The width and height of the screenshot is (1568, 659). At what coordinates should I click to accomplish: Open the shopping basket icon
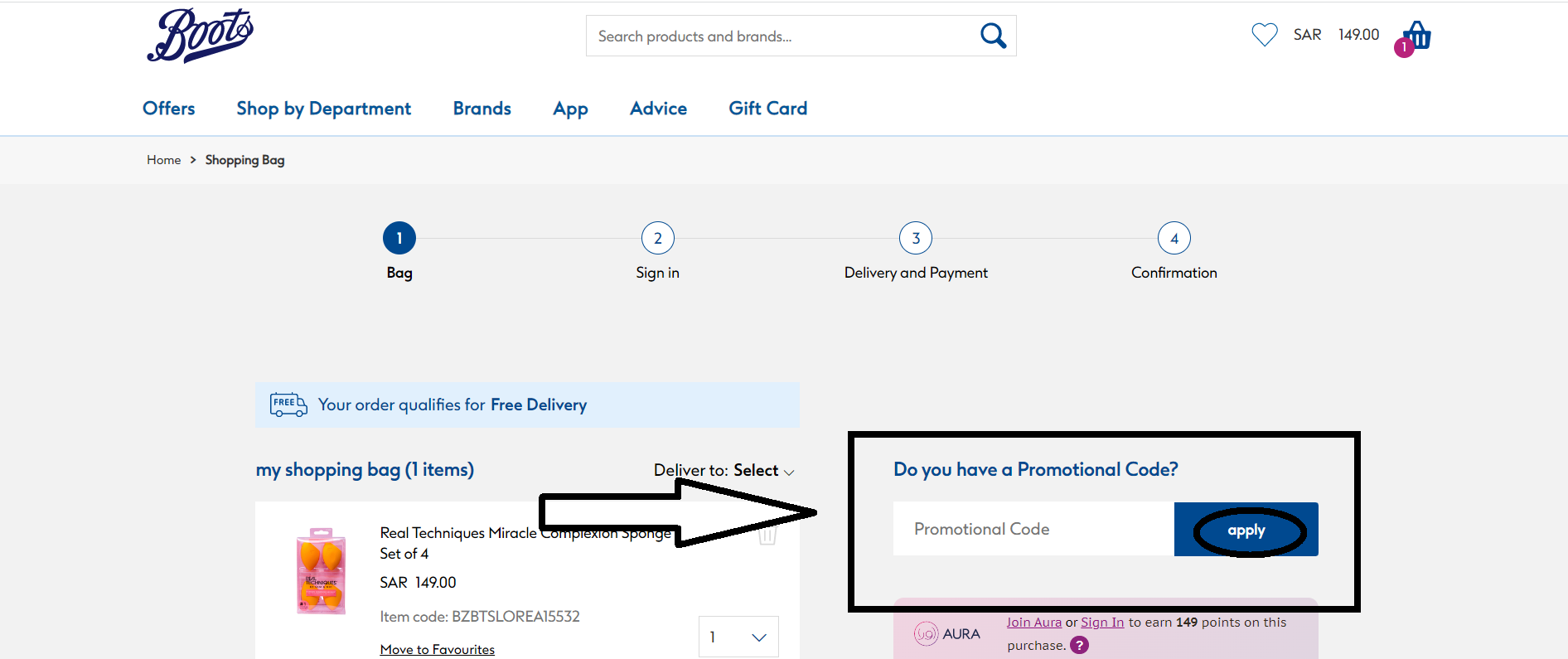coord(1416,36)
